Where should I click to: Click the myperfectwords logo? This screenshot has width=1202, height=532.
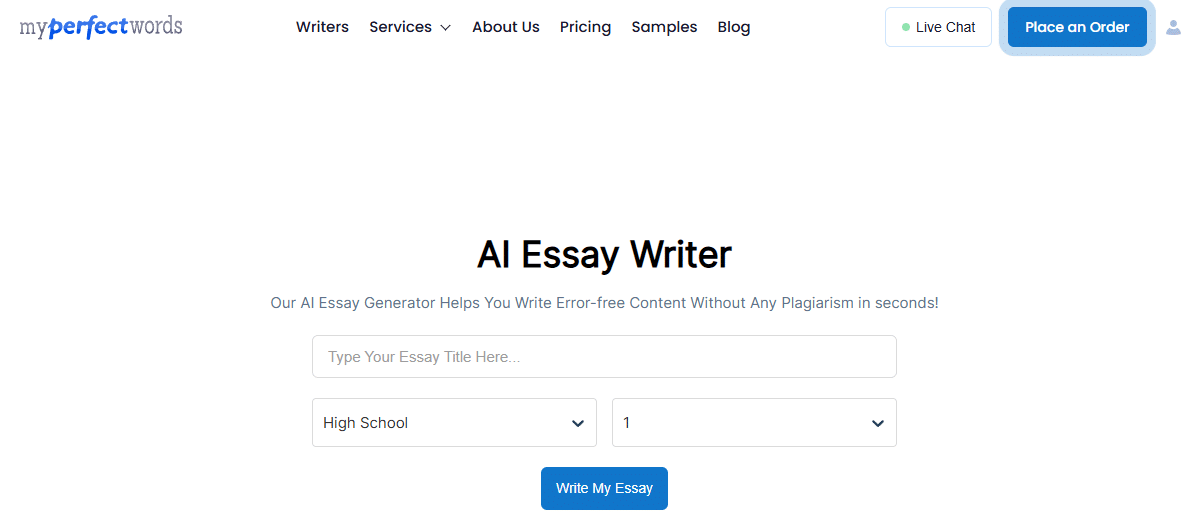pyautogui.click(x=101, y=26)
